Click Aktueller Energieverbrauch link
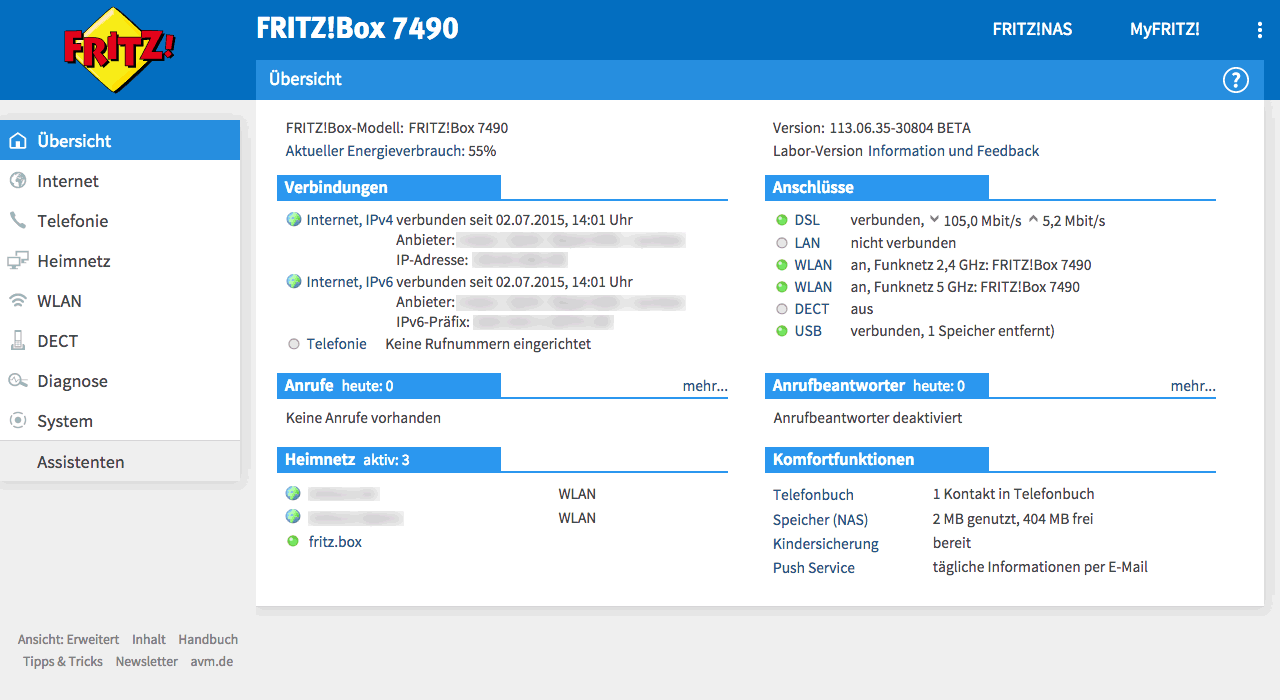The height and width of the screenshot is (700, 1280). (x=391, y=151)
